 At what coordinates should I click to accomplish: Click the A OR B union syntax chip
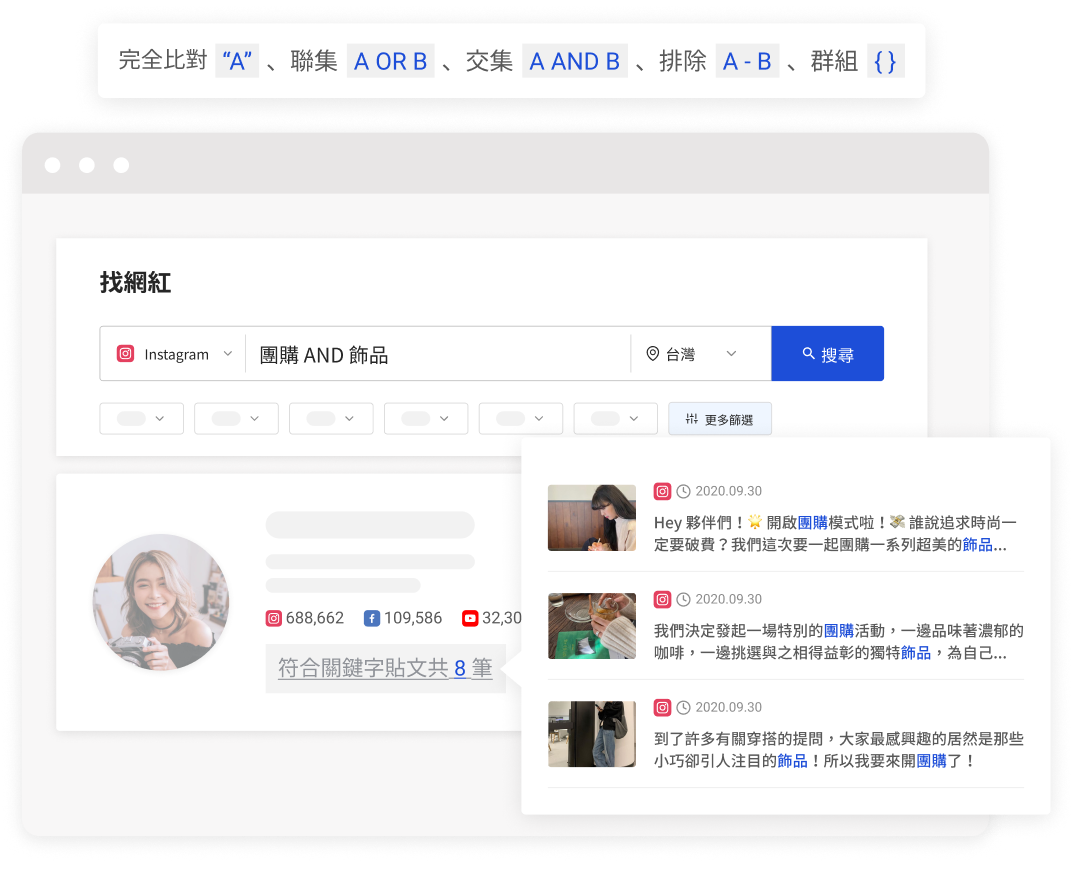tap(390, 61)
